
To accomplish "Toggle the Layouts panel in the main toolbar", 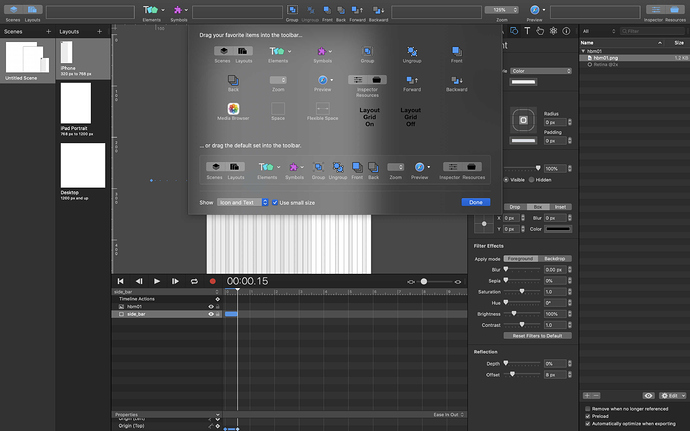I will (x=32, y=10).
